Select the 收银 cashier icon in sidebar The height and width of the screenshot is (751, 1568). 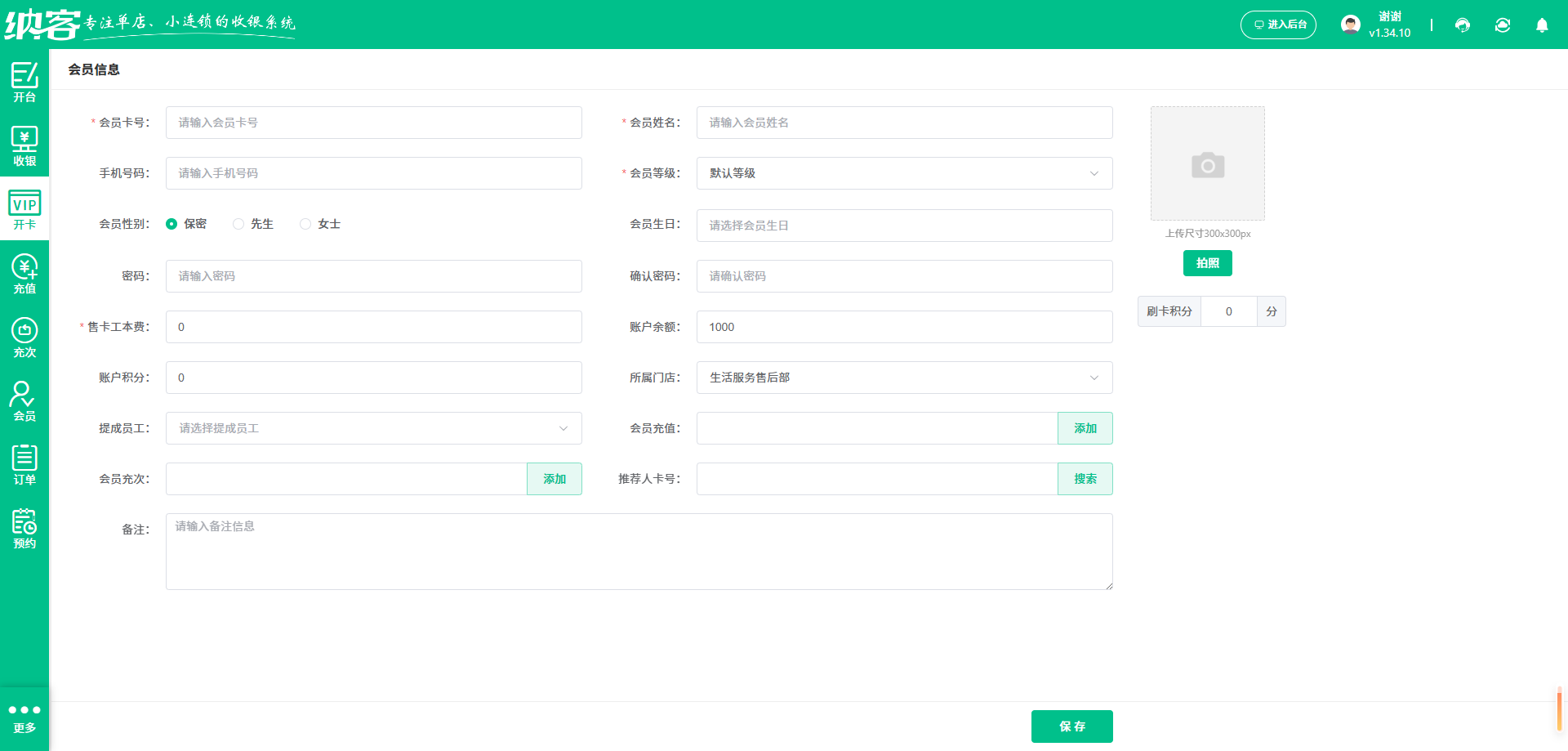(x=24, y=145)
